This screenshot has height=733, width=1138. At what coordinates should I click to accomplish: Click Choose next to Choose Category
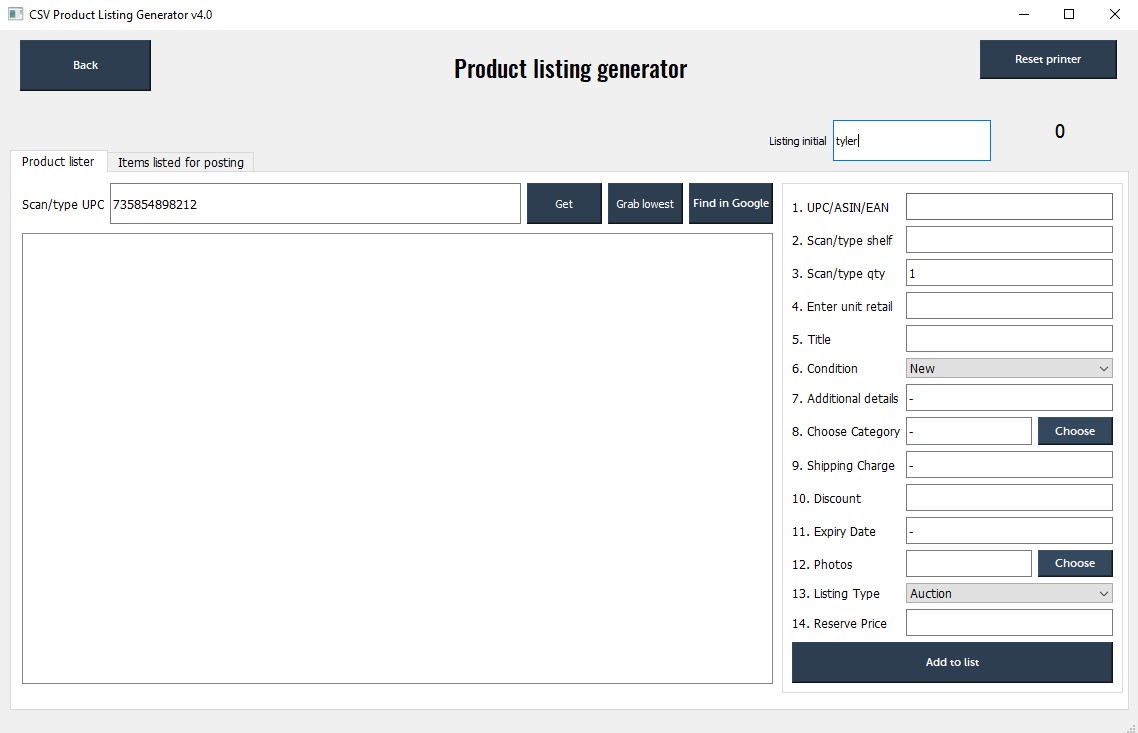[x=1074, y=430]
